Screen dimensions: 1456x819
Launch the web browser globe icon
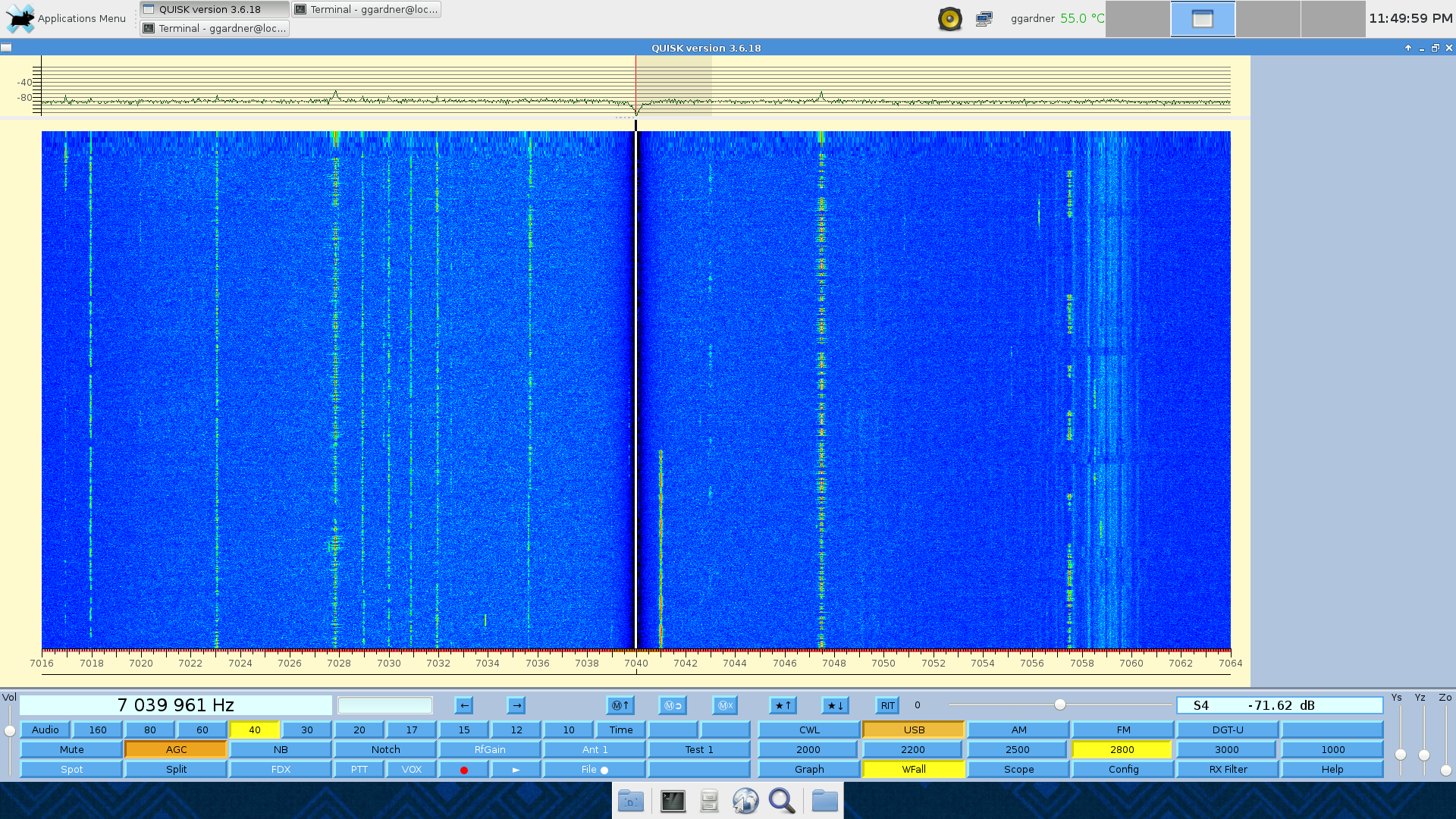coord(745,801)
